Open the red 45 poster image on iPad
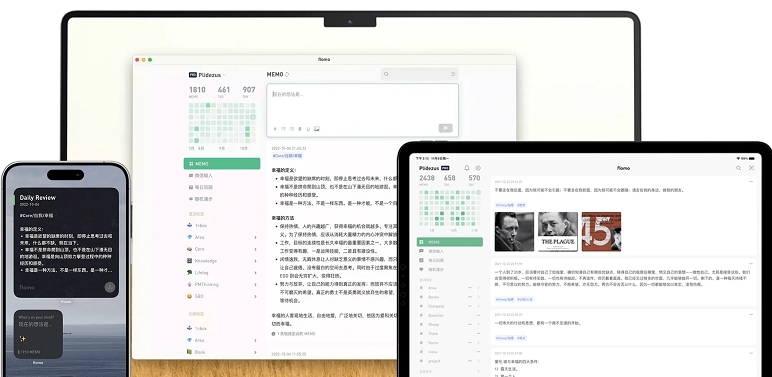Image resolution: width=772 pixels, height=377 pixels. (x=601, y=231)
